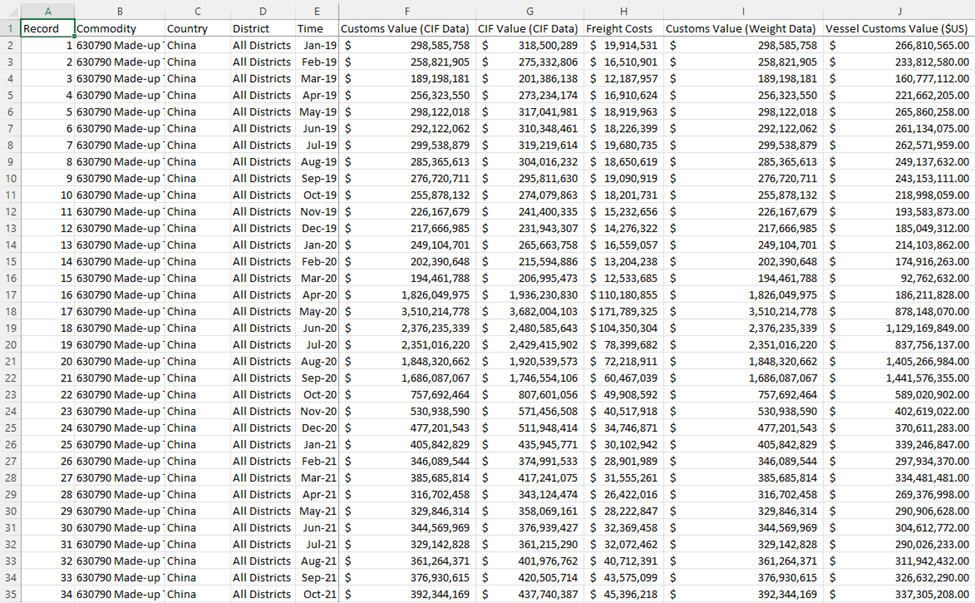Click record number 34 cell
Image resolution: width=975 pixels, height=603 pixels.
[x=48, y=594]
